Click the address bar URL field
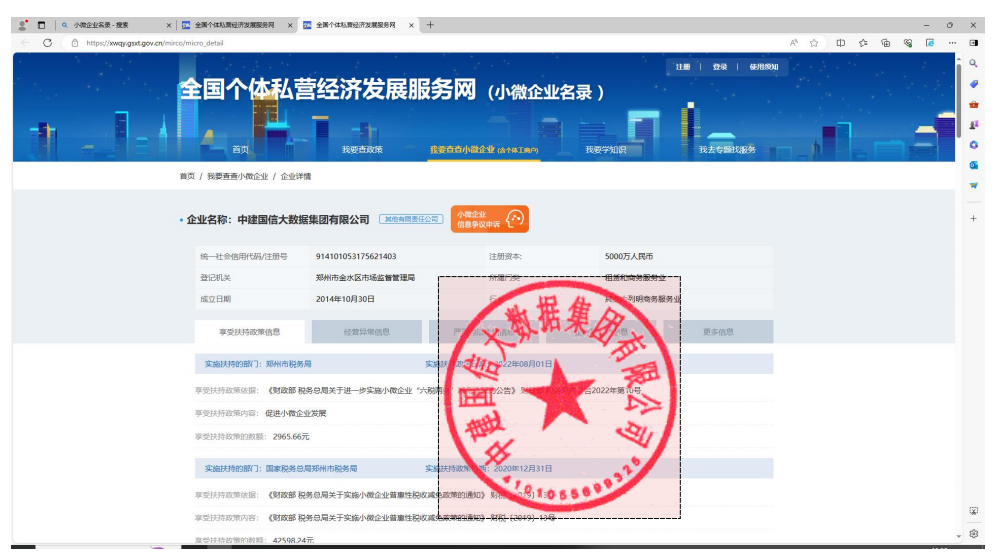The image size is (998, 559). point(400,43)
